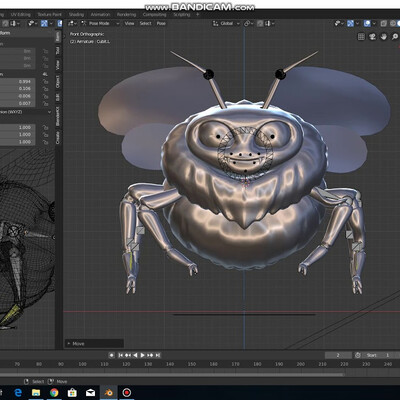This screenshot has height=400, width=400.
Task: Open Microsoft Edge from taskbar
Action: coord(18,393)
